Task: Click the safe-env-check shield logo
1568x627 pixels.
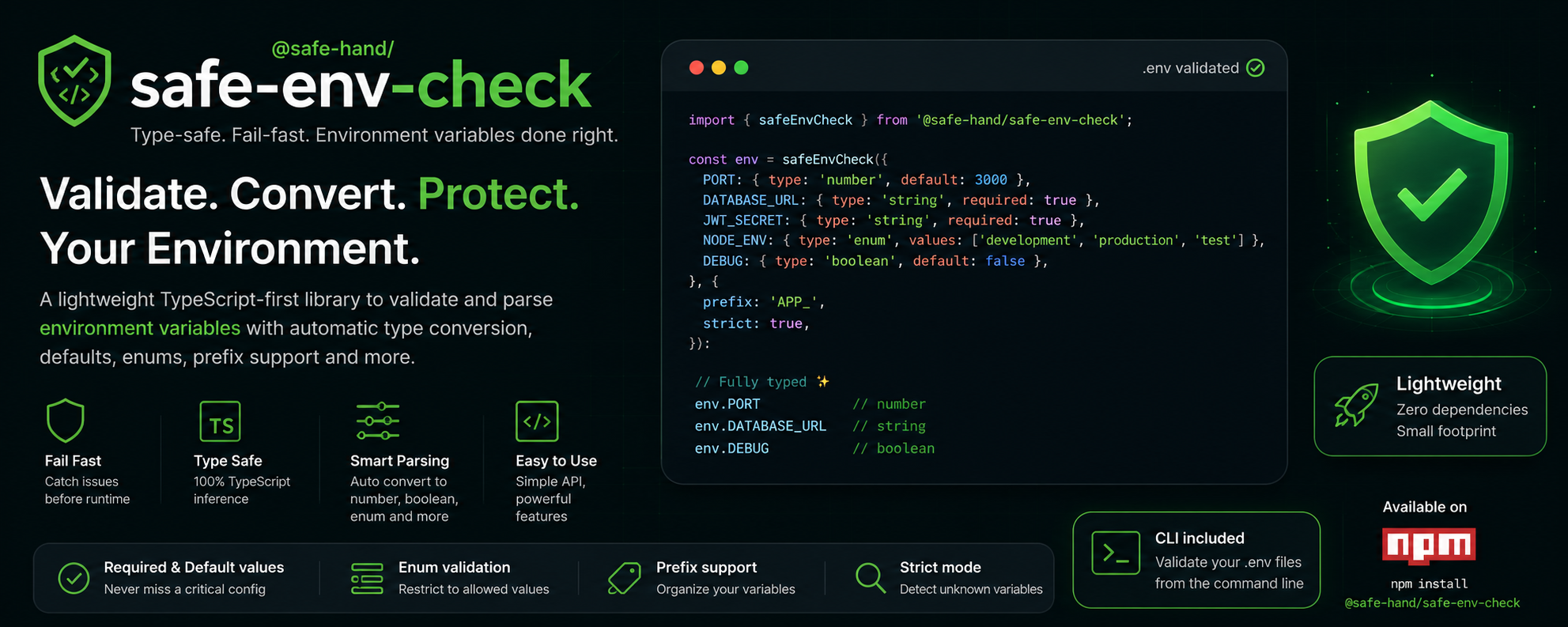Action: click(x=74, y=81)
